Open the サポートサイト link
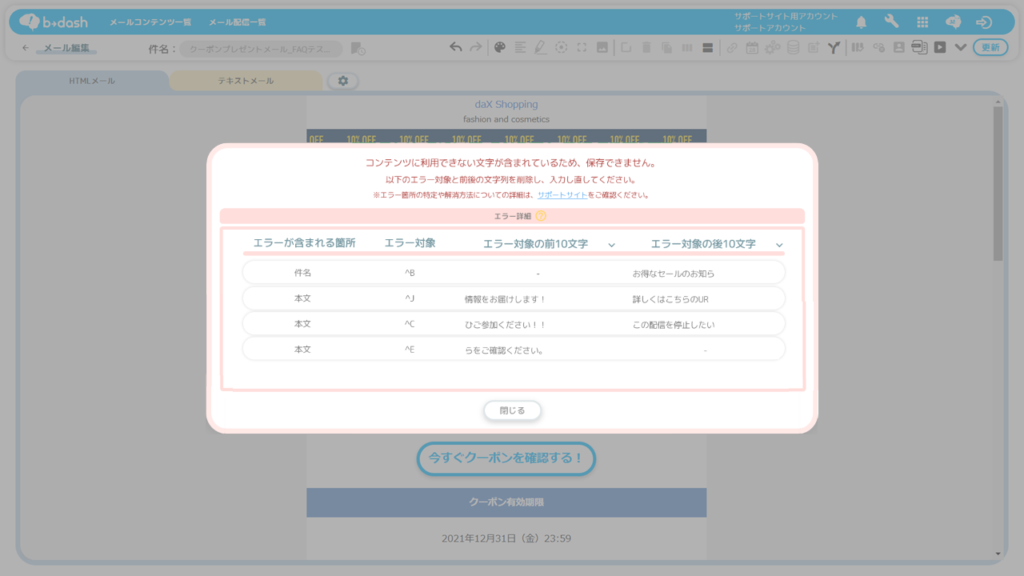Viewport: 1024px width, 576px height. click(x=562, y=195)
